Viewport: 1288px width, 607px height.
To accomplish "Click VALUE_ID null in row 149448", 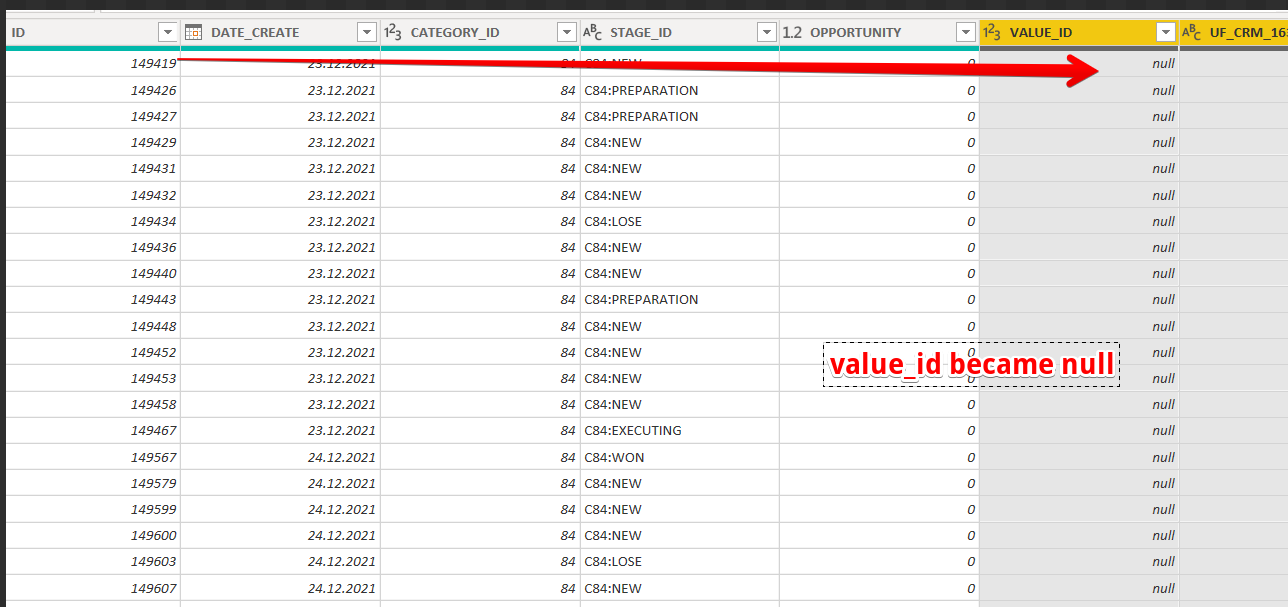I will point(1163,326).
